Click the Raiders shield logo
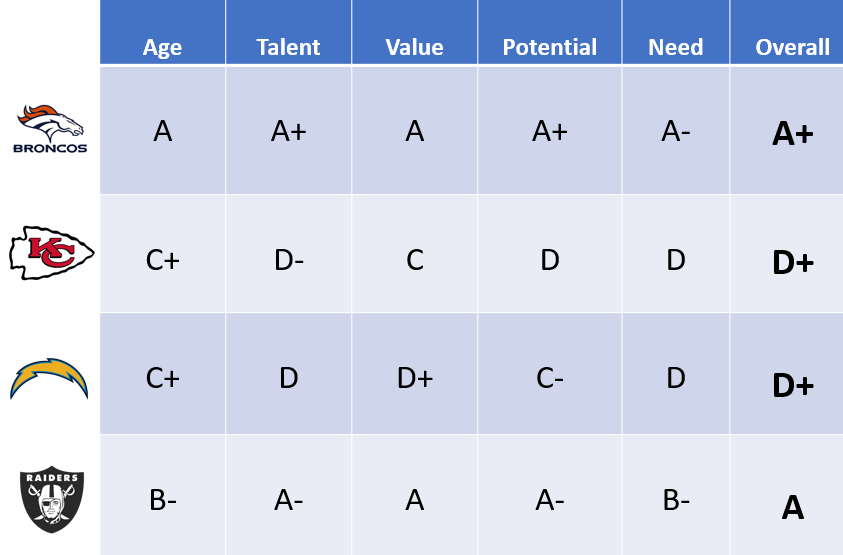 click(x=52, y=500)
